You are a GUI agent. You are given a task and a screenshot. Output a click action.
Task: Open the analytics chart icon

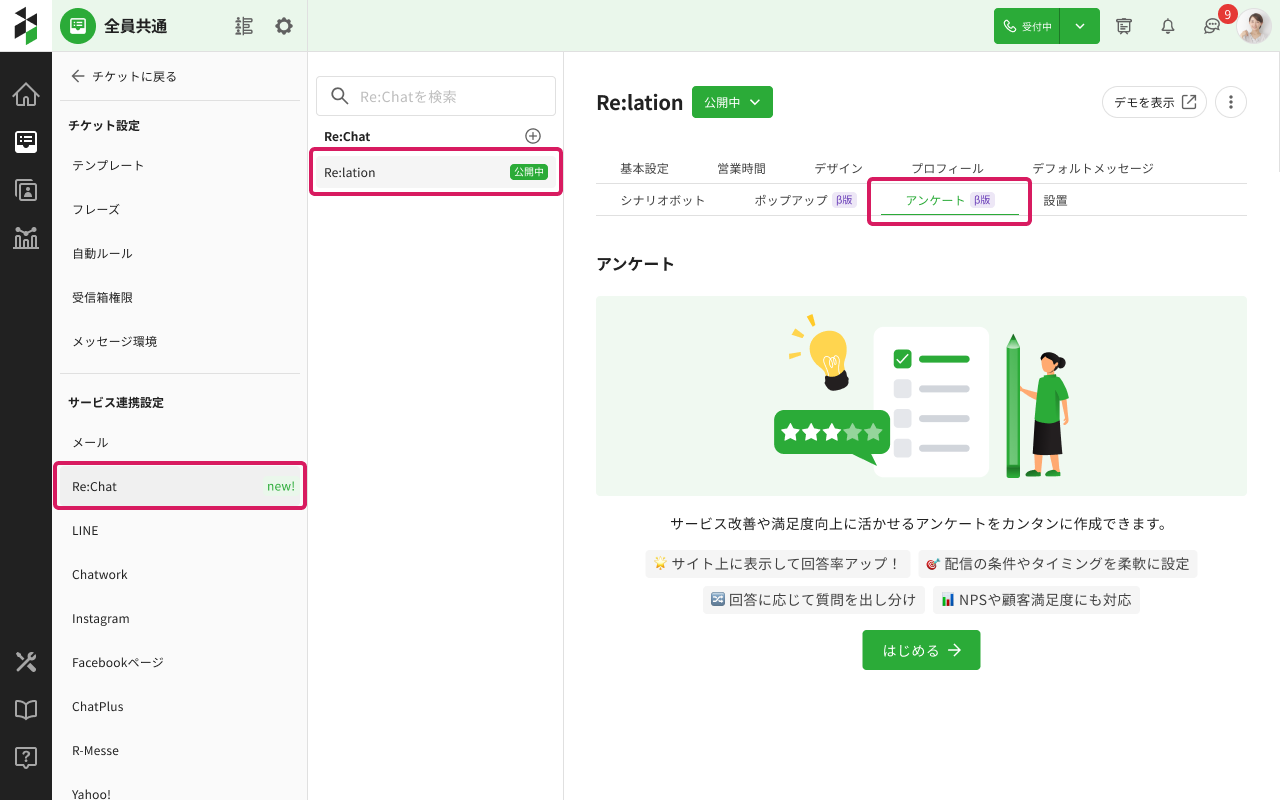pos(26,238)
